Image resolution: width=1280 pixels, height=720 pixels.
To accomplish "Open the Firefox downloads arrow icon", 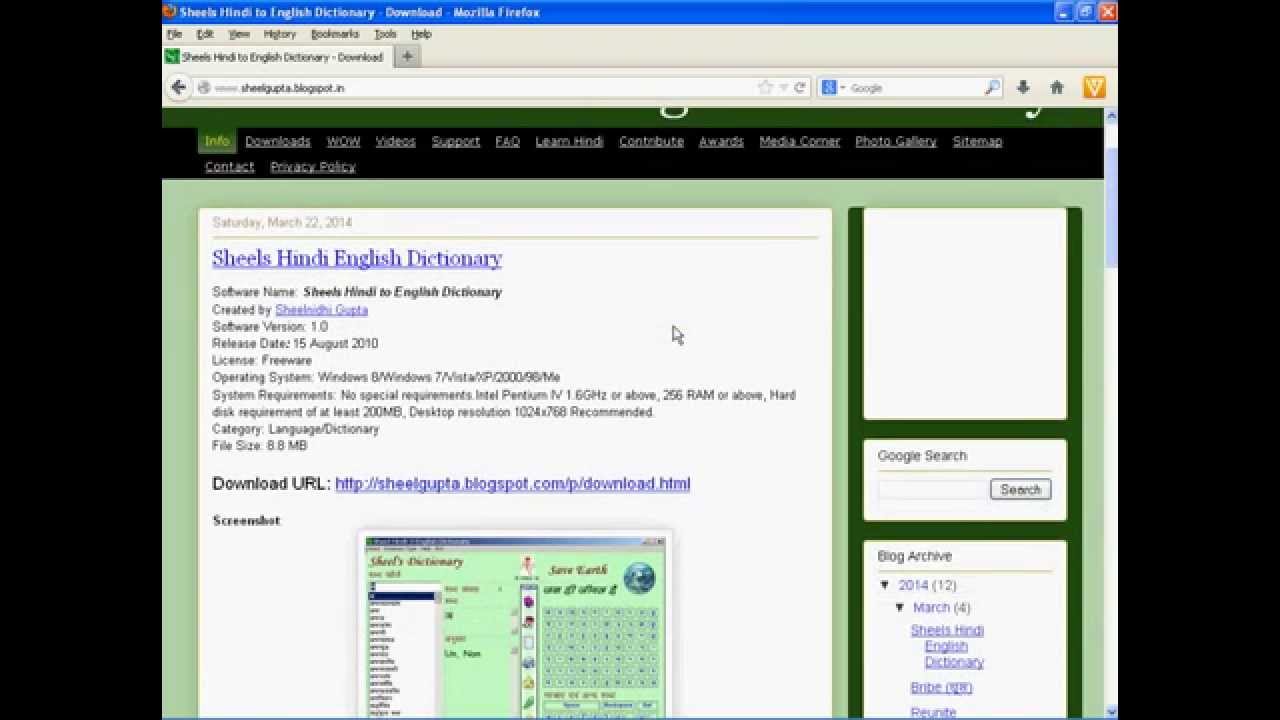I will click(1023, 87).
